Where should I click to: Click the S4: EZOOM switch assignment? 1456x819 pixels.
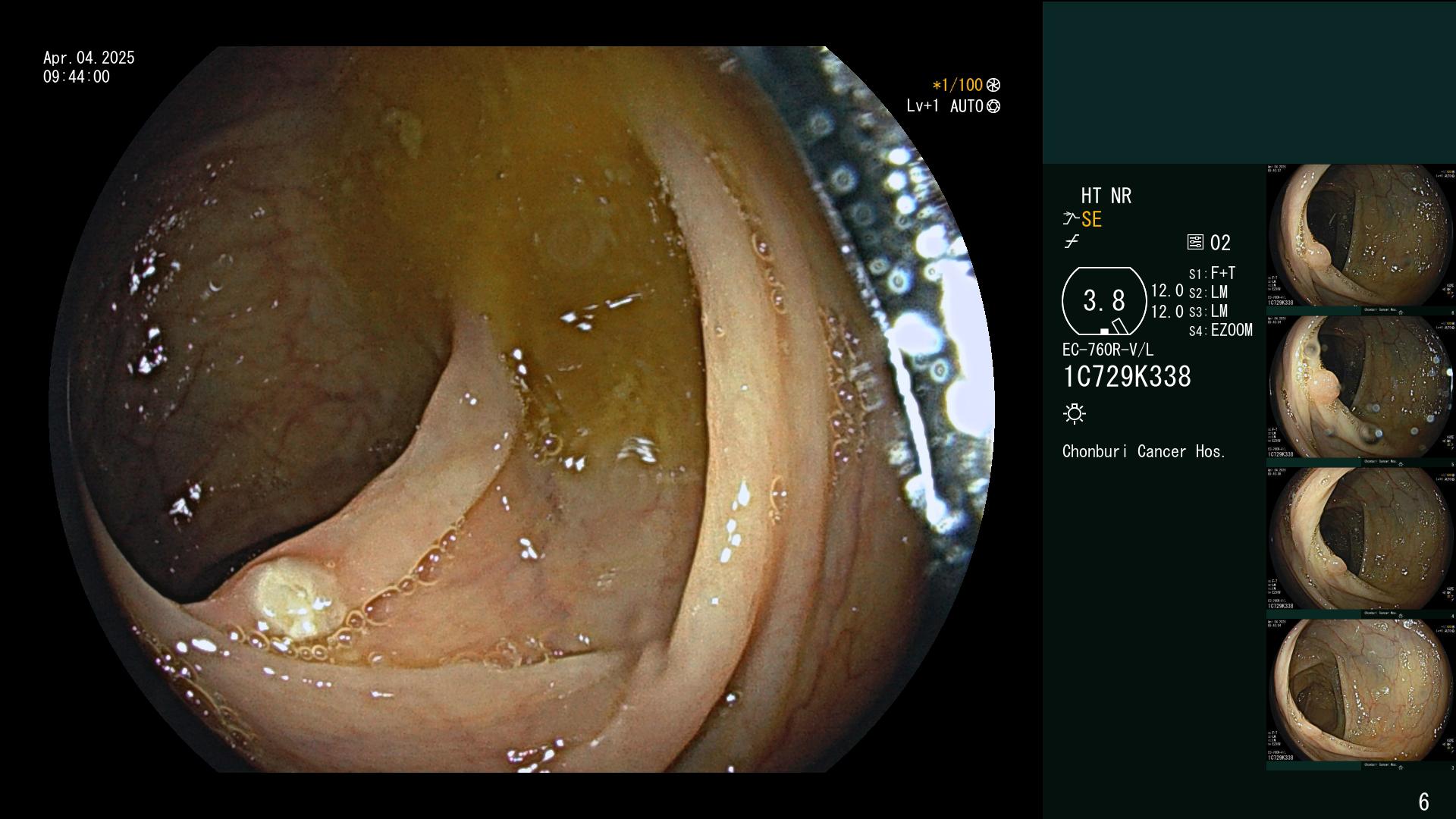point(1221,330)
